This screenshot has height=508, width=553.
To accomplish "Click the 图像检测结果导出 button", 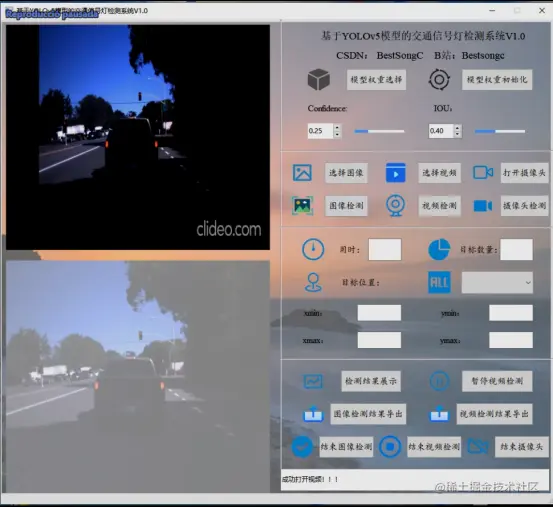I will pyautogui.click(x=368, y=414).
